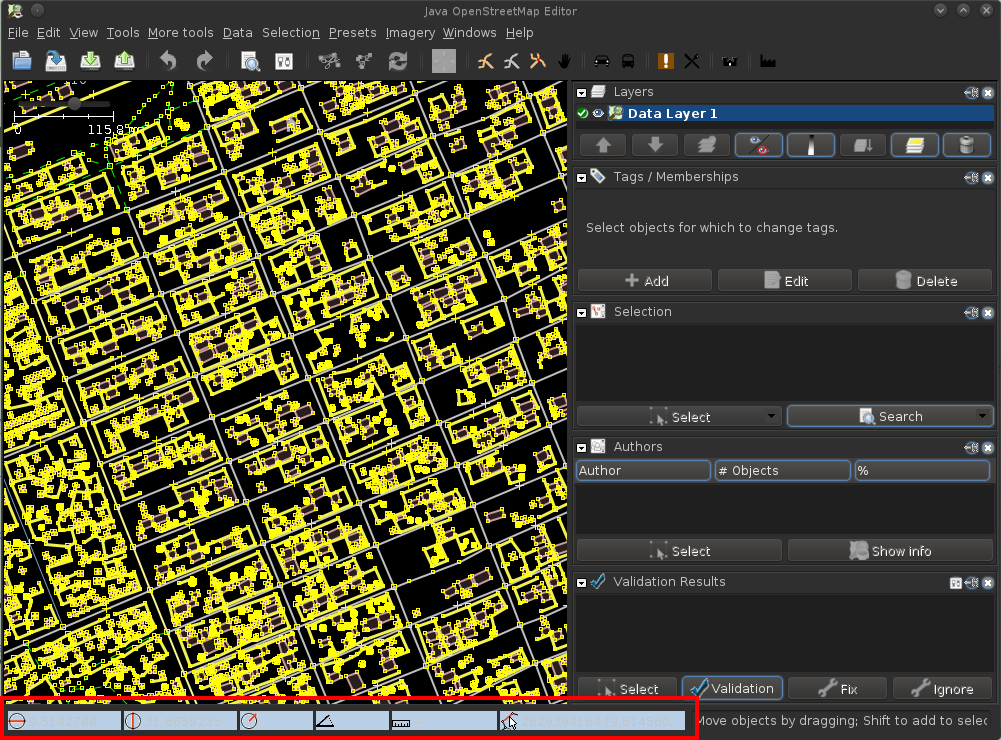Click the Open file folder icon

point(22,61)
